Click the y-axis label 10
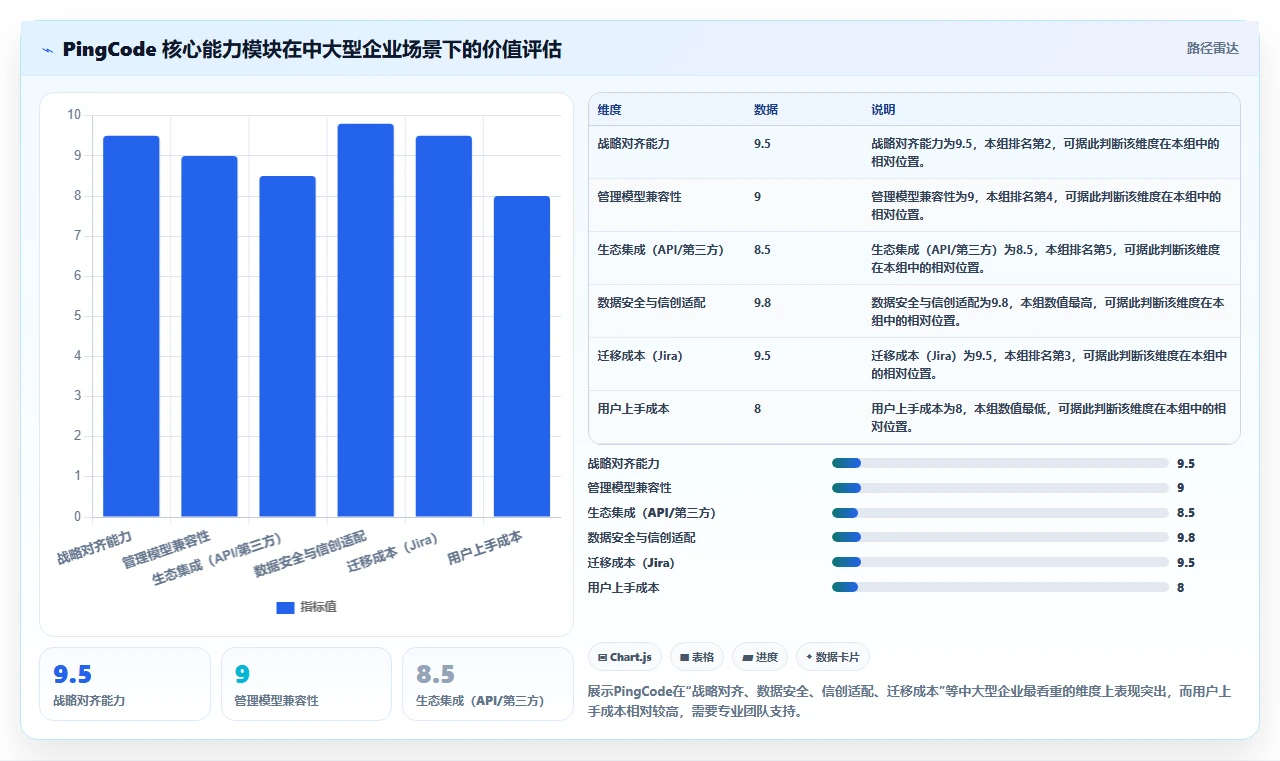The width and height of the screenshot is (1280, 761). click(x=74, y=115)
